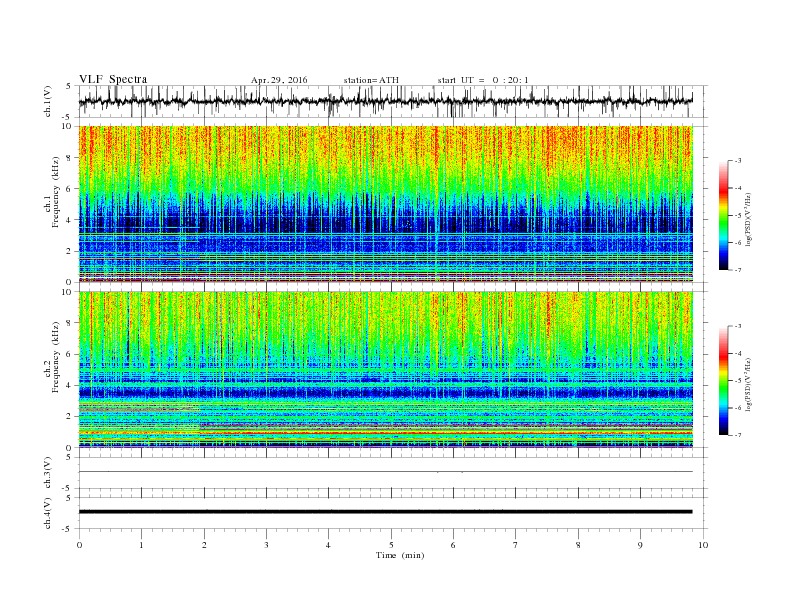Click the '4' kHz tick of ch.2 spectrogram
The image size is (792, 612).
pyautogui.click(x=69, y=385)
